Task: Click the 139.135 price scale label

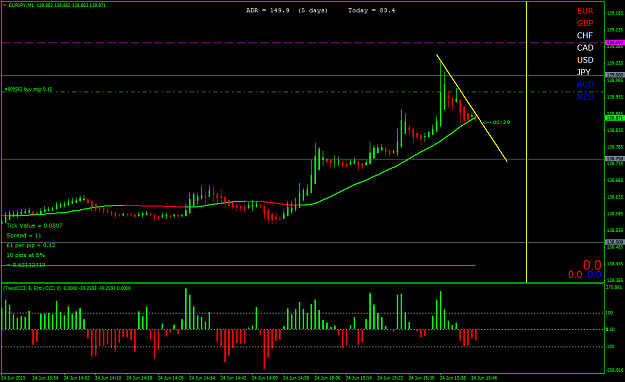Action: 614,30
